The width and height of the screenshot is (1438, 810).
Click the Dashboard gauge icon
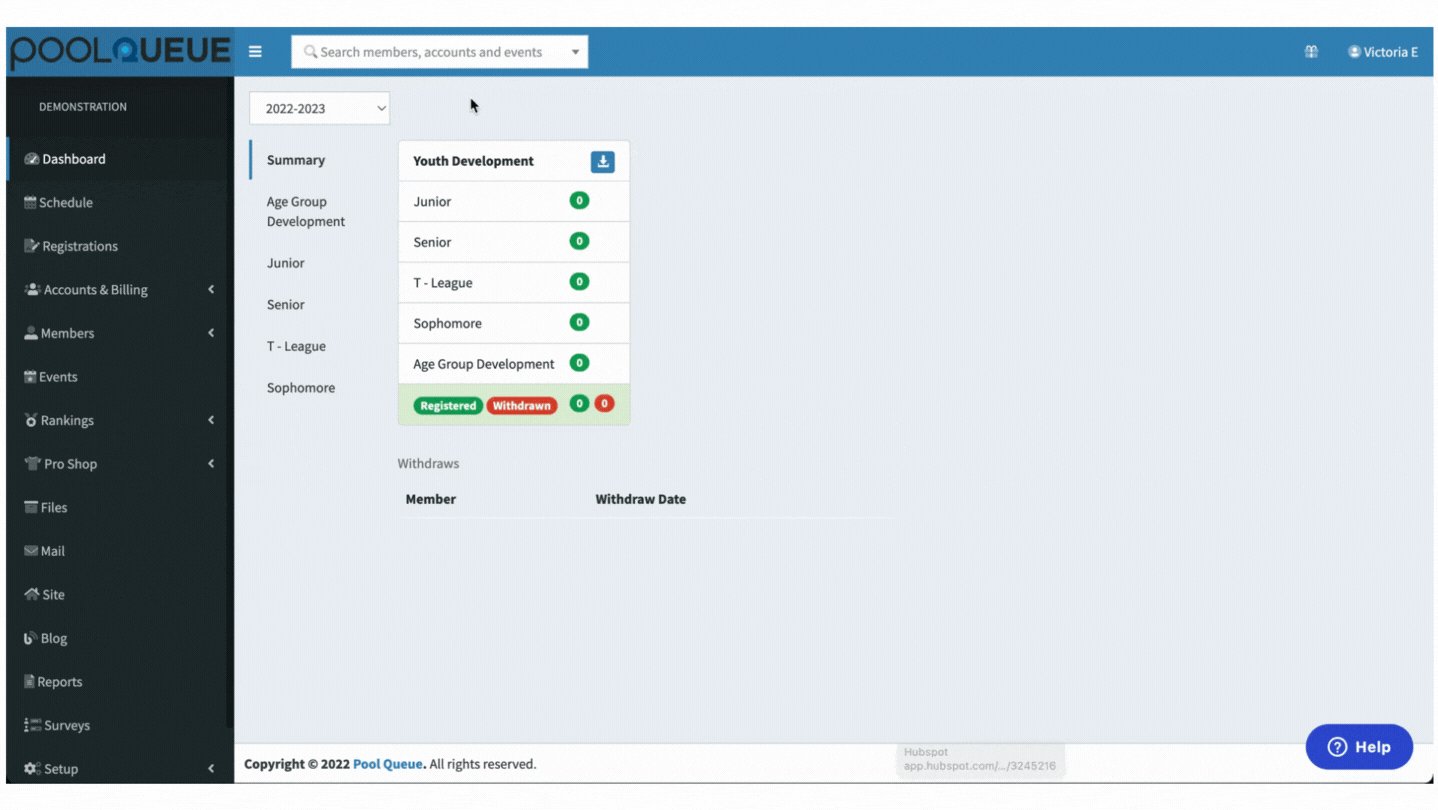(31, 159)
